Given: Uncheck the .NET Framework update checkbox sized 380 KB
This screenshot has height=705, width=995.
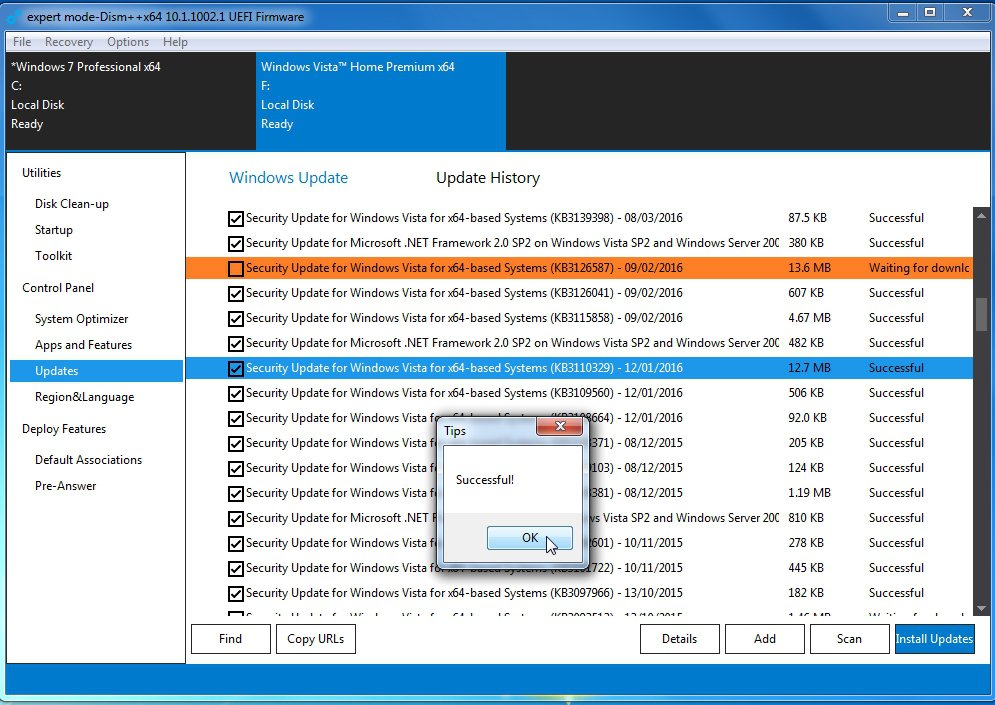Looking at the screenshot, I should click(x=235, y=243).
